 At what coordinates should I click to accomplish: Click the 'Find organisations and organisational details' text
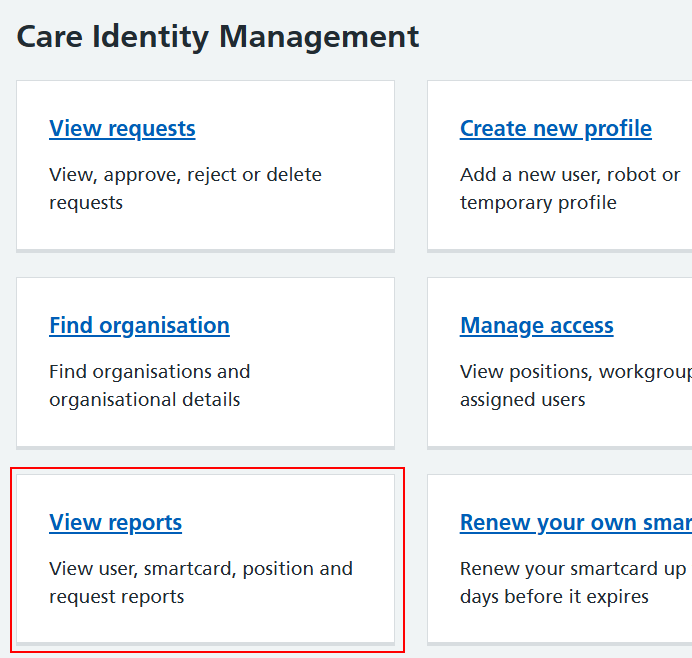[x=150, y=386]
